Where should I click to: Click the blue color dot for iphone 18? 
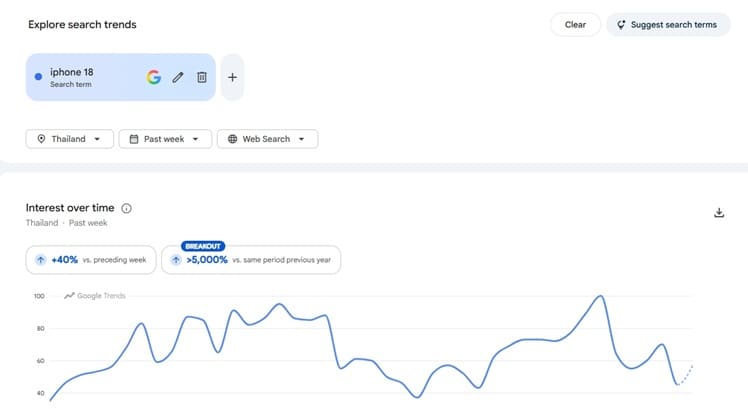point(39,76)
